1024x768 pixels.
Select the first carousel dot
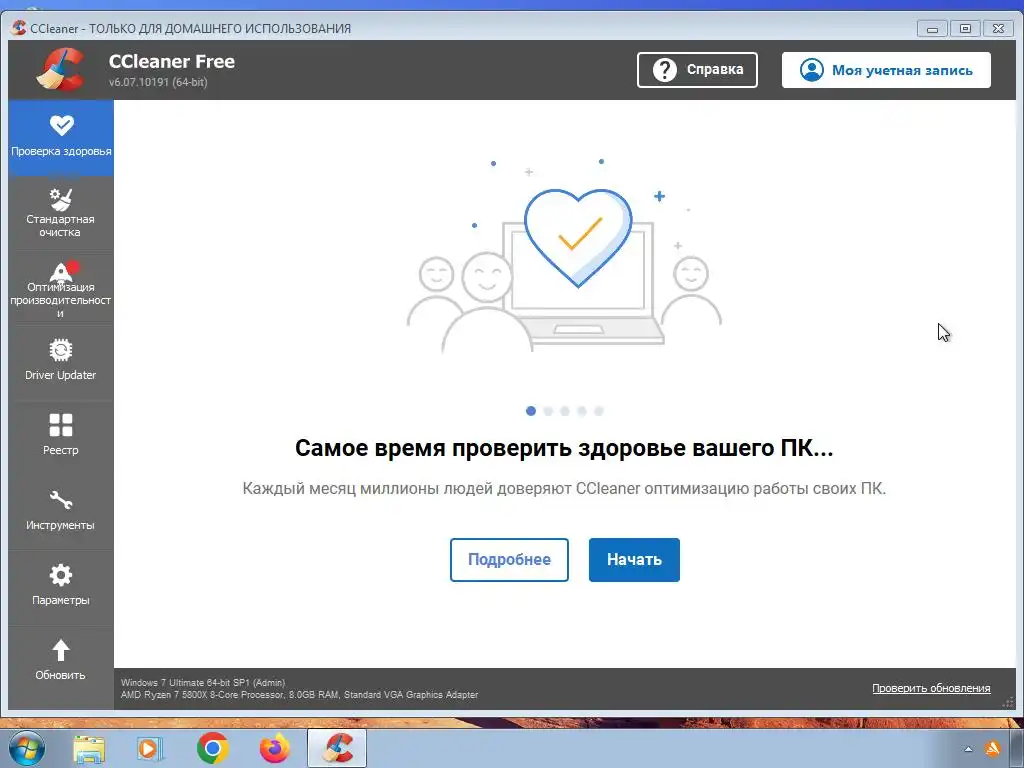531,411
